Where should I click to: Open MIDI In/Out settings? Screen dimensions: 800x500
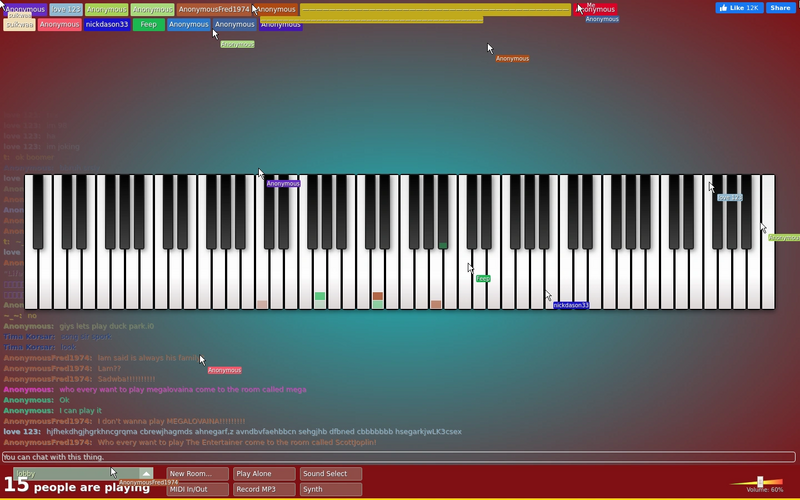(x=197, y=489)
